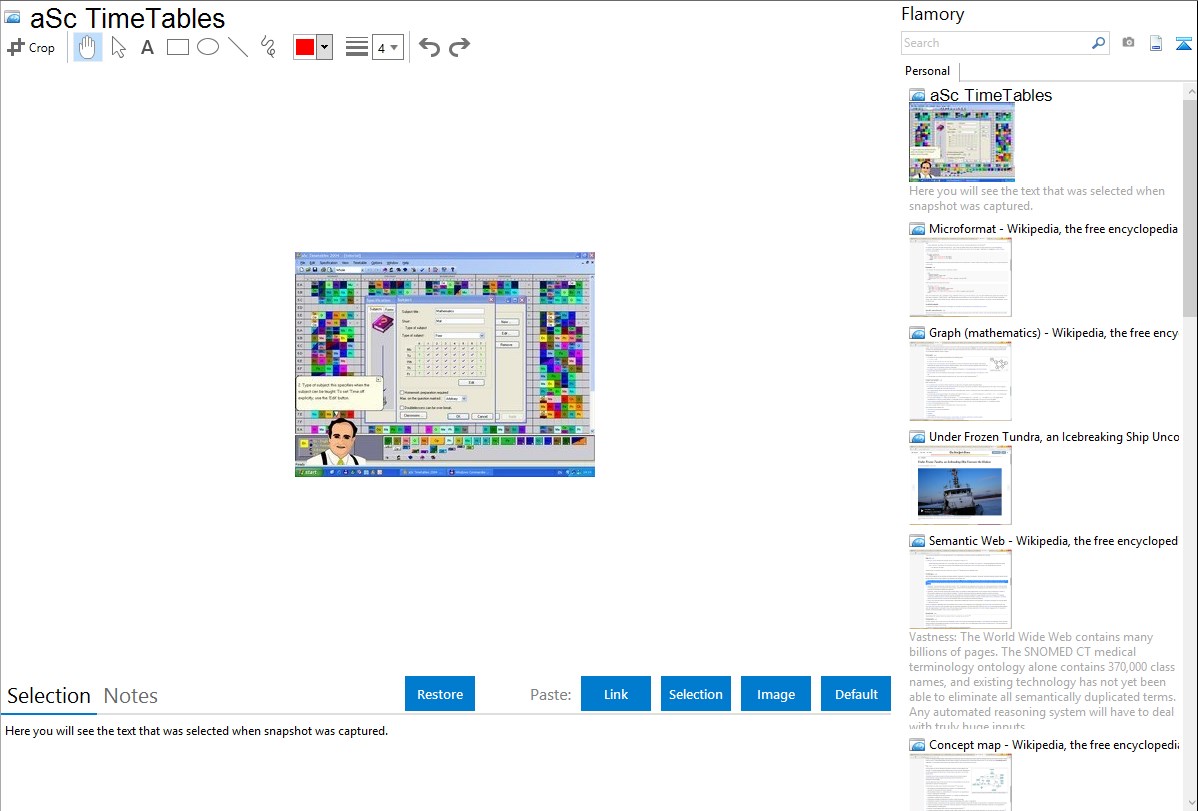Image resolution: width=1198 pixels, height=811 pixels.
Task: Open the Graph (mathematics) snapshot thumbnail
Action: 960,381
